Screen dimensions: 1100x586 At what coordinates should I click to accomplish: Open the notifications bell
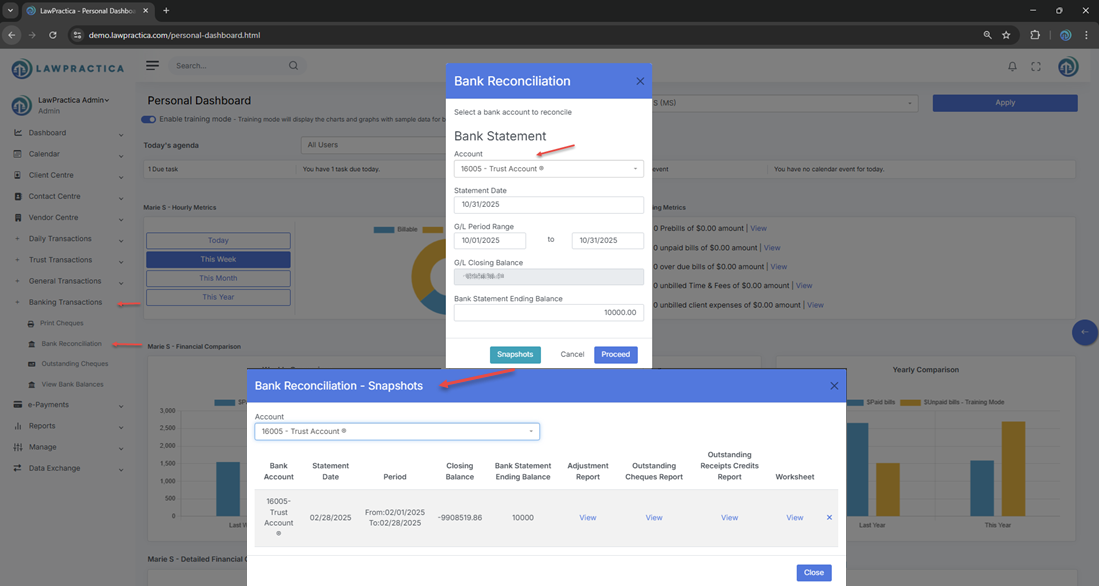pyautogui.click(x=1012, y=67)
